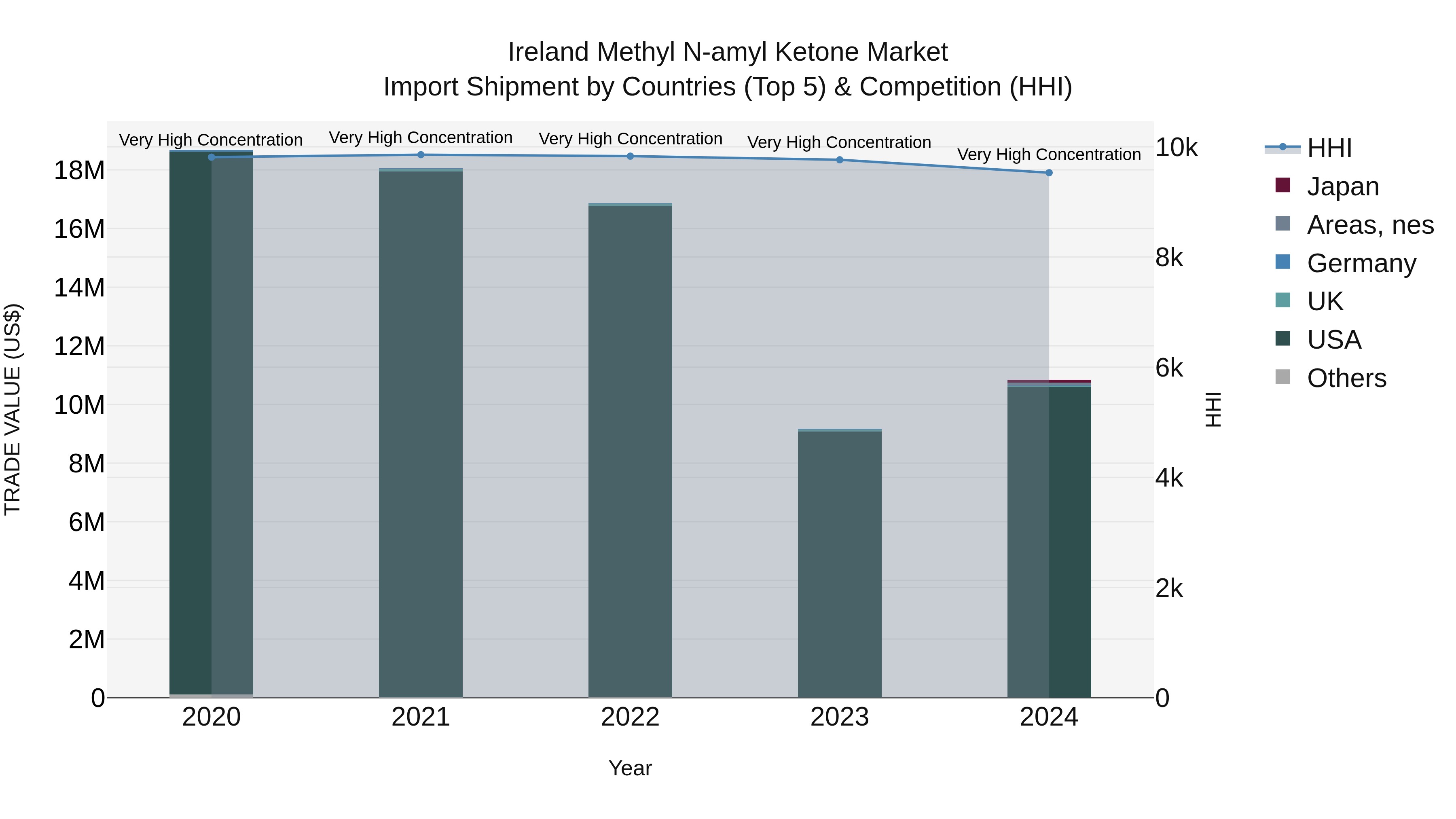Toggle the HHI legend entry
1456x819 pixels.
[1308, 148]
